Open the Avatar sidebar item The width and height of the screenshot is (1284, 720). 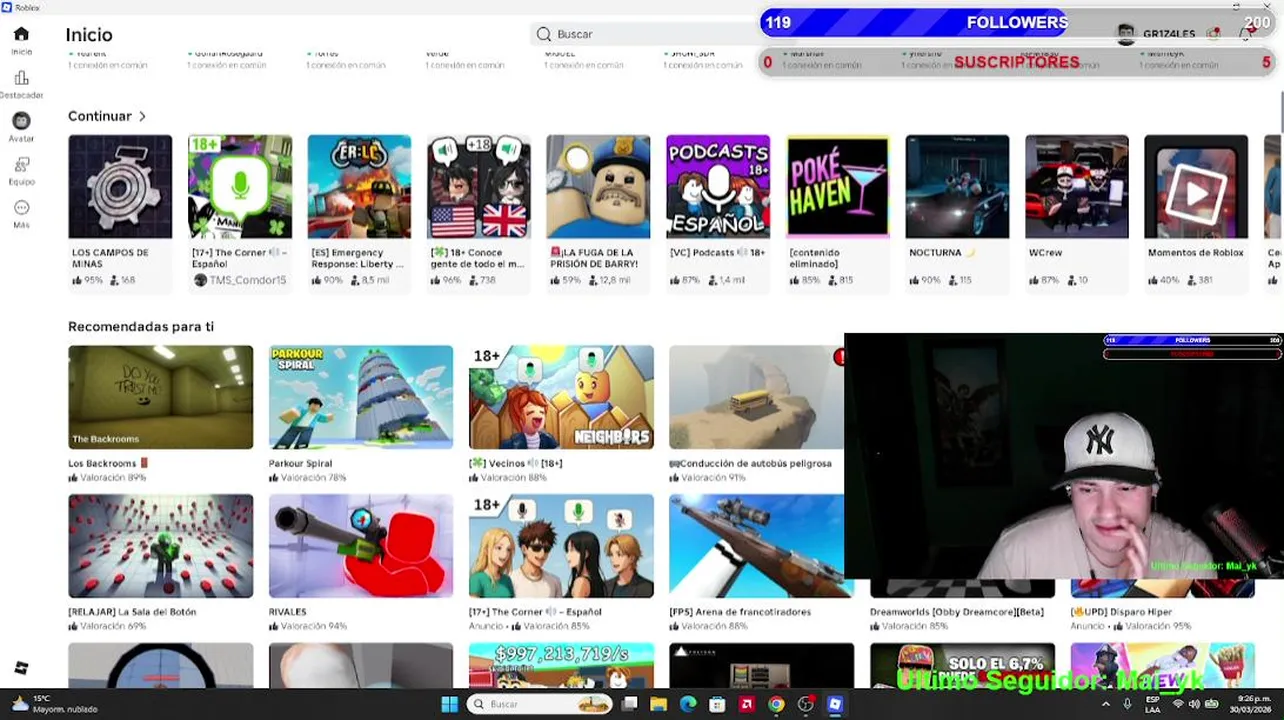click(21, 127)
